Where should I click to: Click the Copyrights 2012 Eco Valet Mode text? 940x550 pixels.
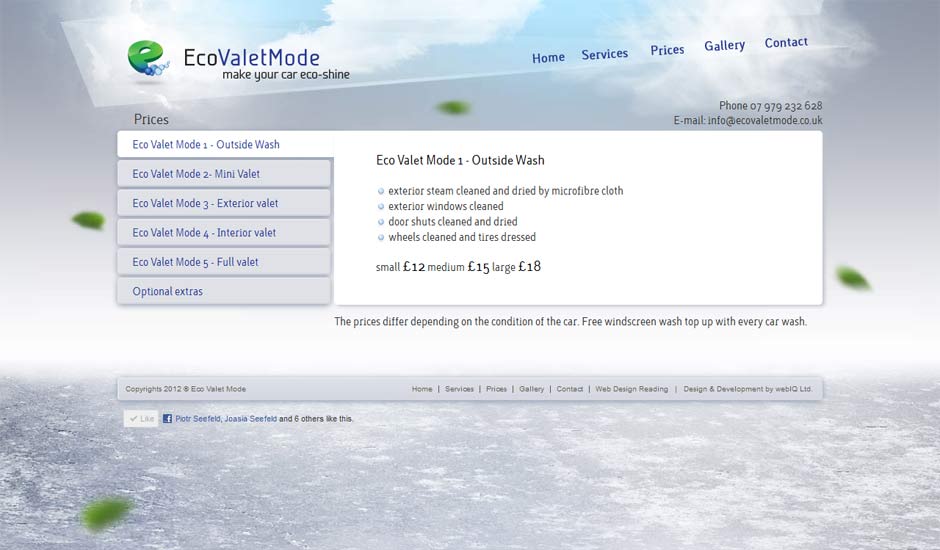pyautogui.click(x=186, y=389)
